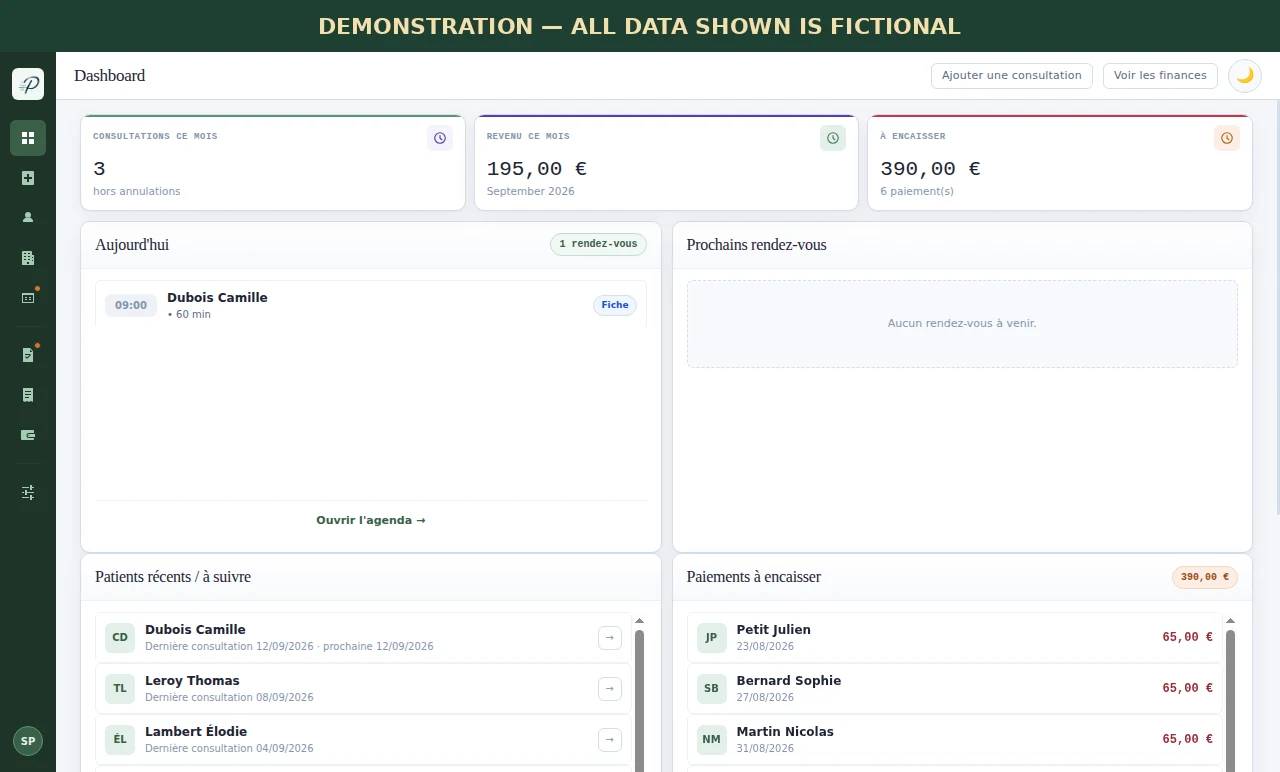Click the clock icon on Consultations ce mois card
This screenshot has width=1280, height=772.
(x=440, y=138)
